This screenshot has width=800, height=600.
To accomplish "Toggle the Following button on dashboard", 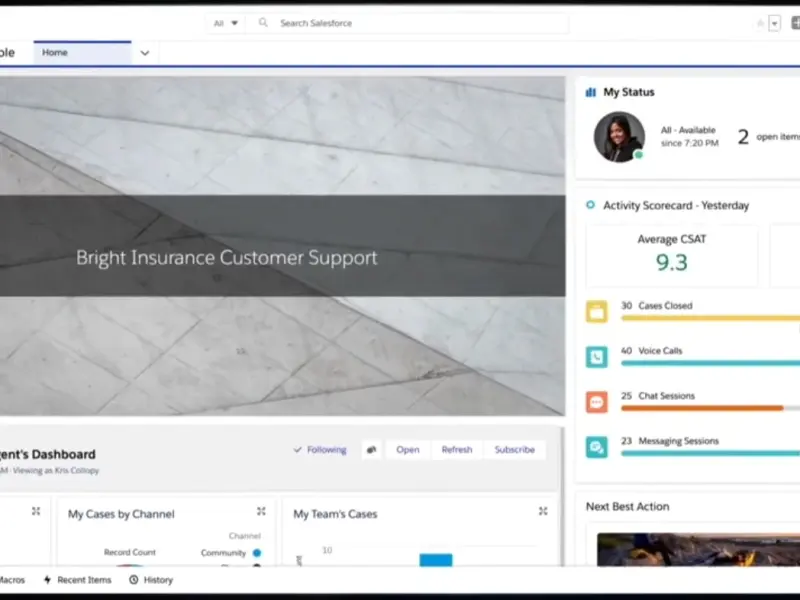I will click(320, 450).
